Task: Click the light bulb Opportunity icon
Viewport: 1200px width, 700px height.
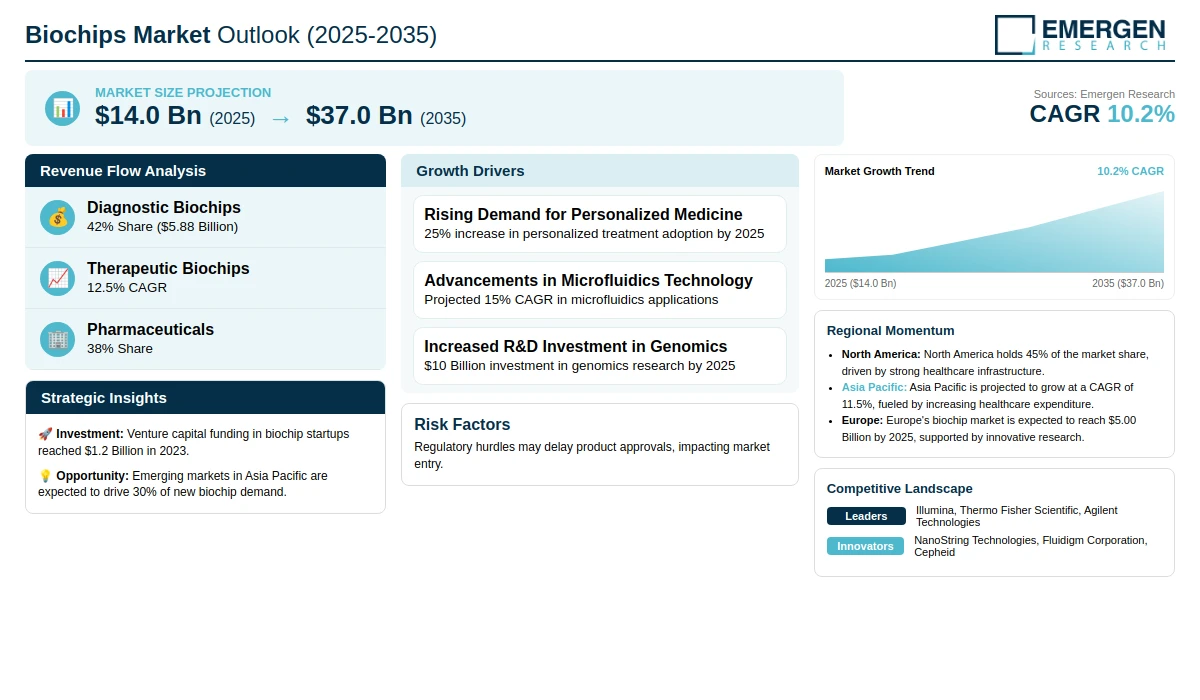Action: coord(45,476)
